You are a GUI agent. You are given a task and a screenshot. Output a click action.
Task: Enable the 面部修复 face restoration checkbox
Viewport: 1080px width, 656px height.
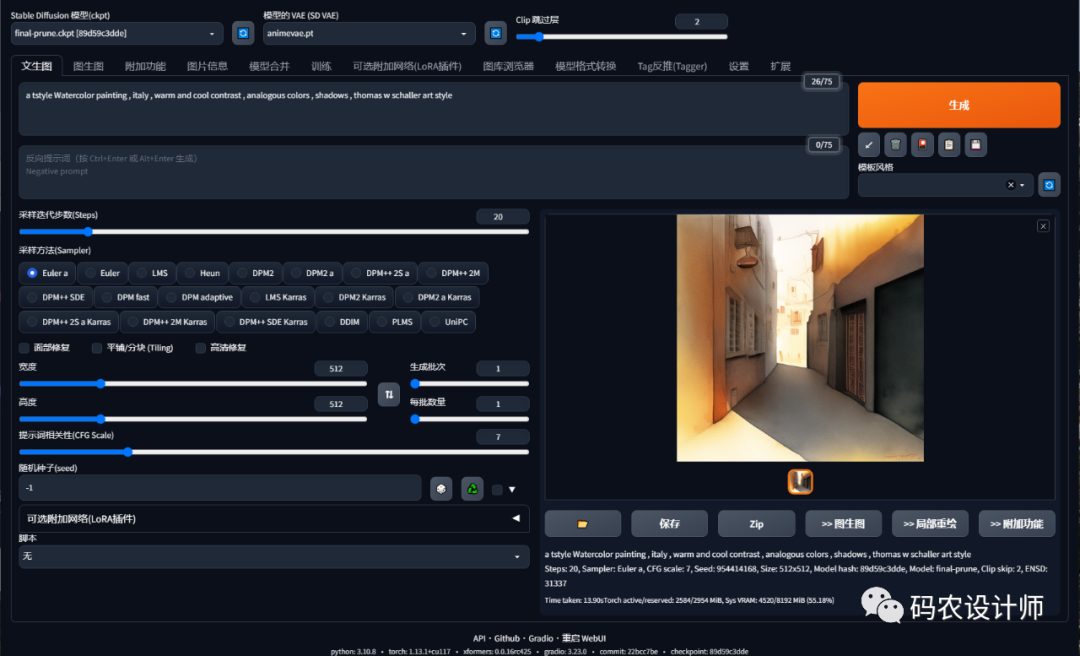(25, 348)
